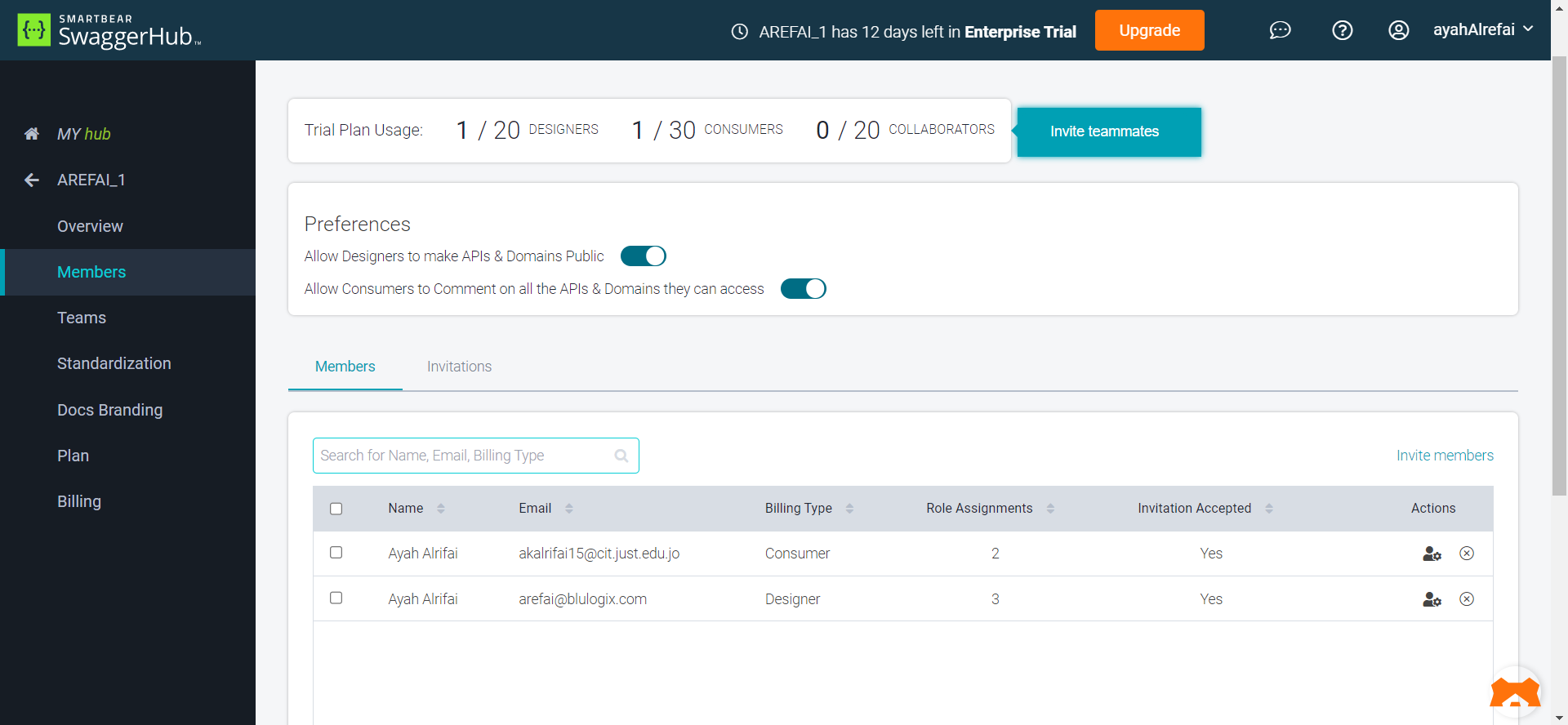Expand the ayahAlrefai account dropdown
Viewport: 1568px width, 725px height.
click(1528, 29)
